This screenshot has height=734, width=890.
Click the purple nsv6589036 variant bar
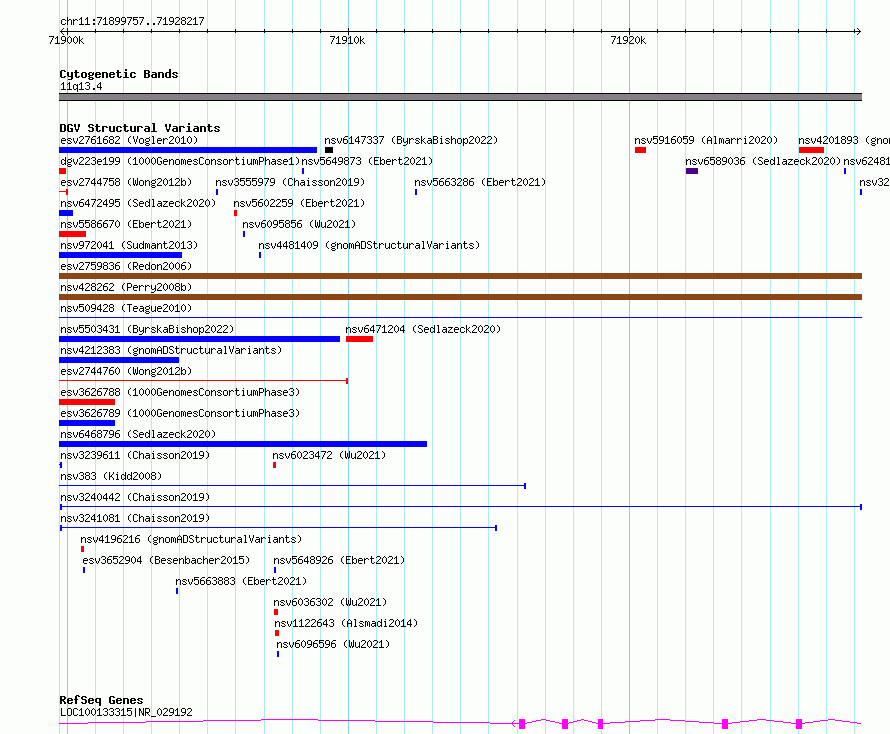point(691,171)
